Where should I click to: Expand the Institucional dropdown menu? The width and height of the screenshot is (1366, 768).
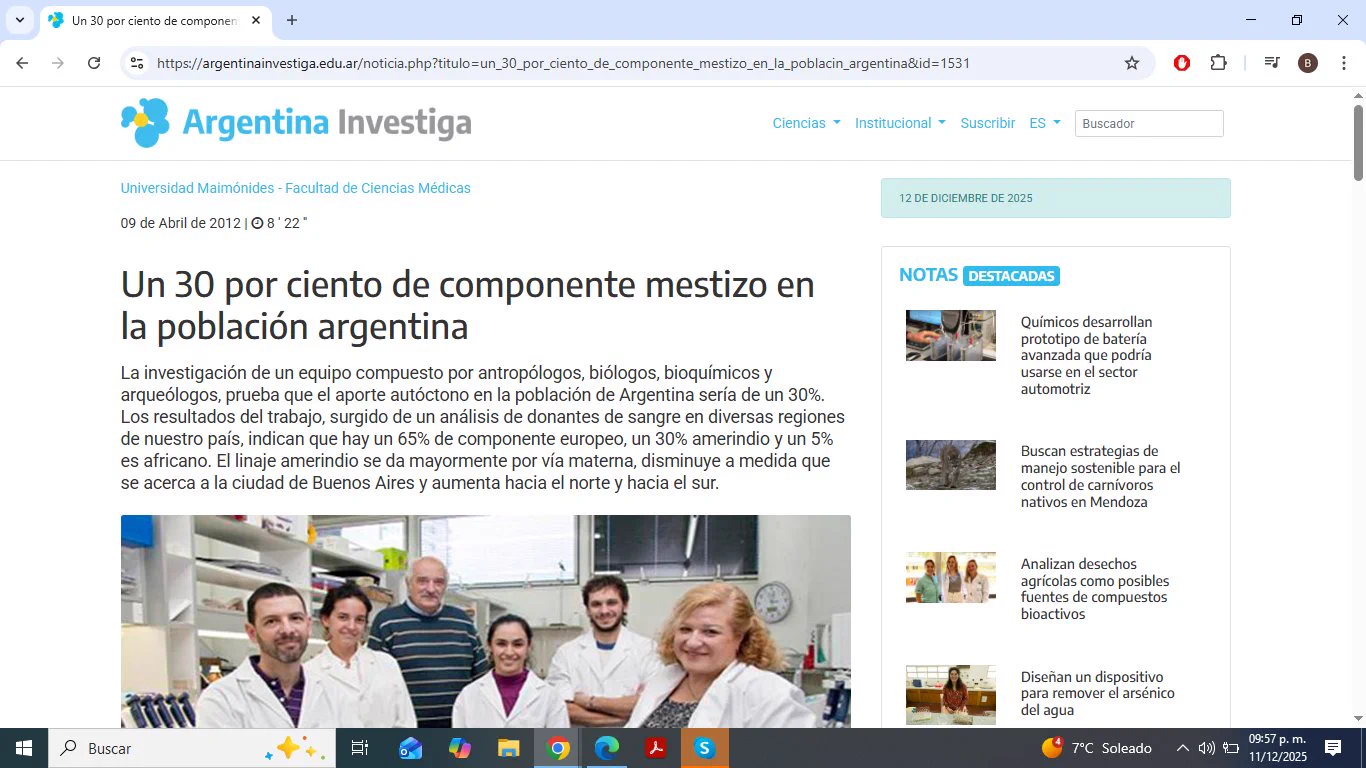pos(900,123)
